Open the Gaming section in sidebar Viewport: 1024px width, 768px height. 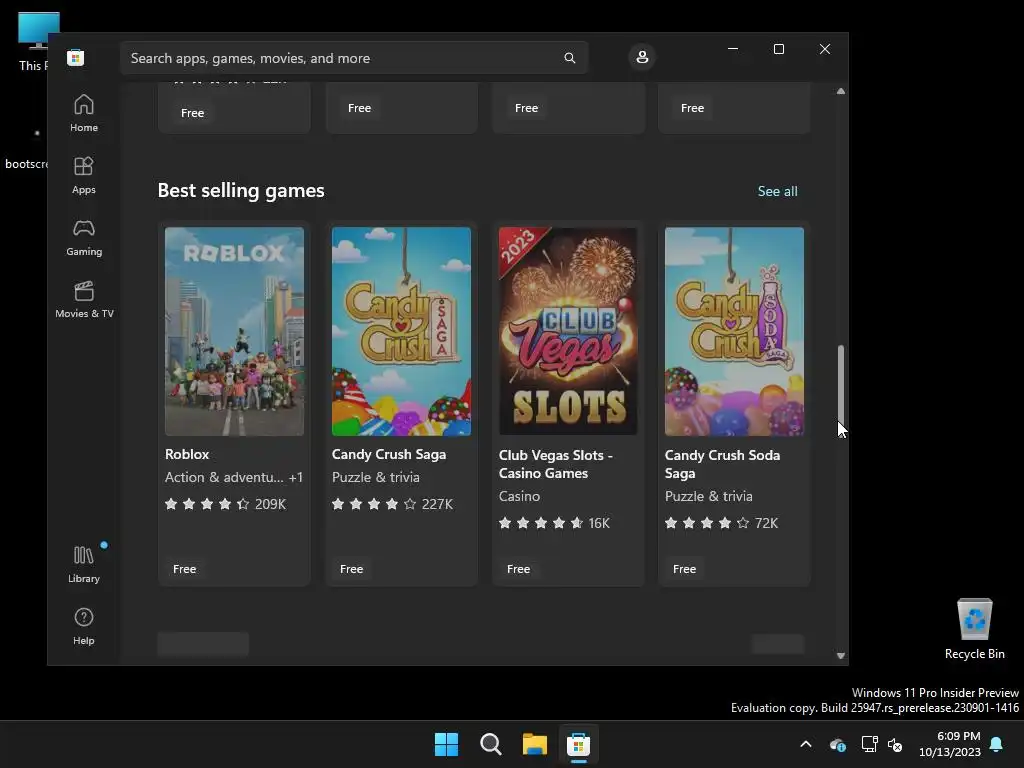coord(84,237)
